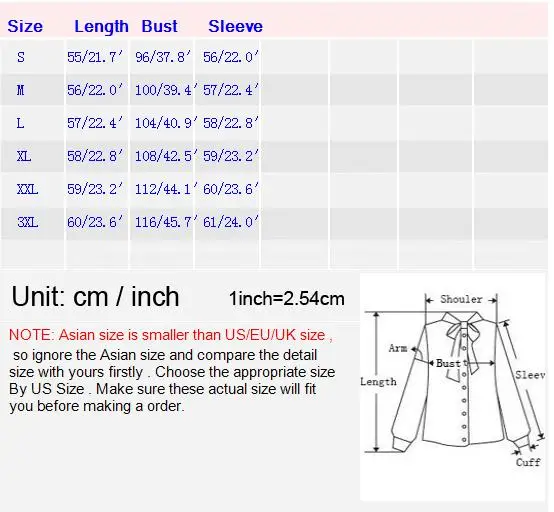Click the bust value 112/44.1'
Viewport: 554px width, 512px height.
[x=166, y=189]
